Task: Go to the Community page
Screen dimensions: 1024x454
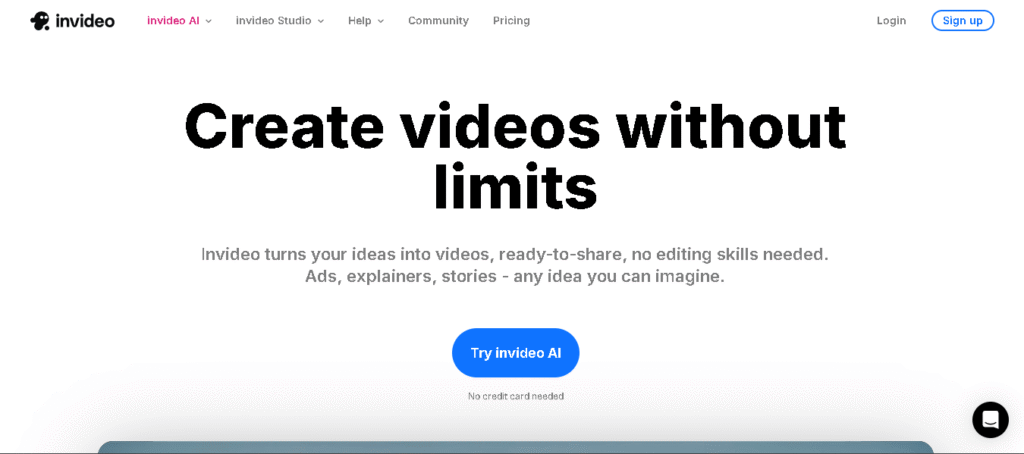Action: (x=438, y=21)
